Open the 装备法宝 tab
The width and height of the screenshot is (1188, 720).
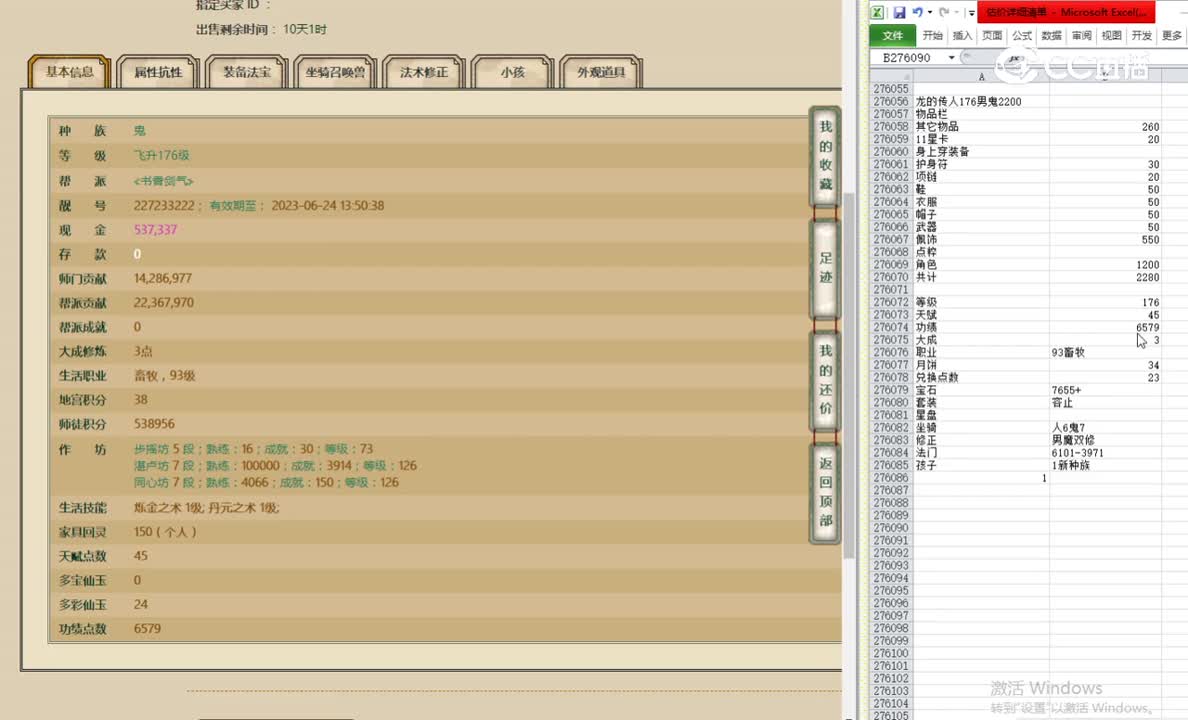coord(247,72)
